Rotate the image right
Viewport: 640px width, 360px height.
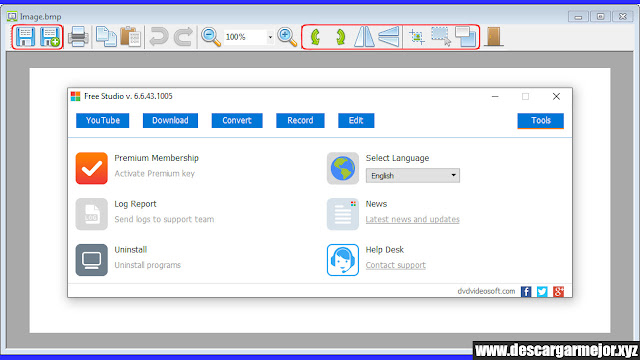[x=340, y=37]
